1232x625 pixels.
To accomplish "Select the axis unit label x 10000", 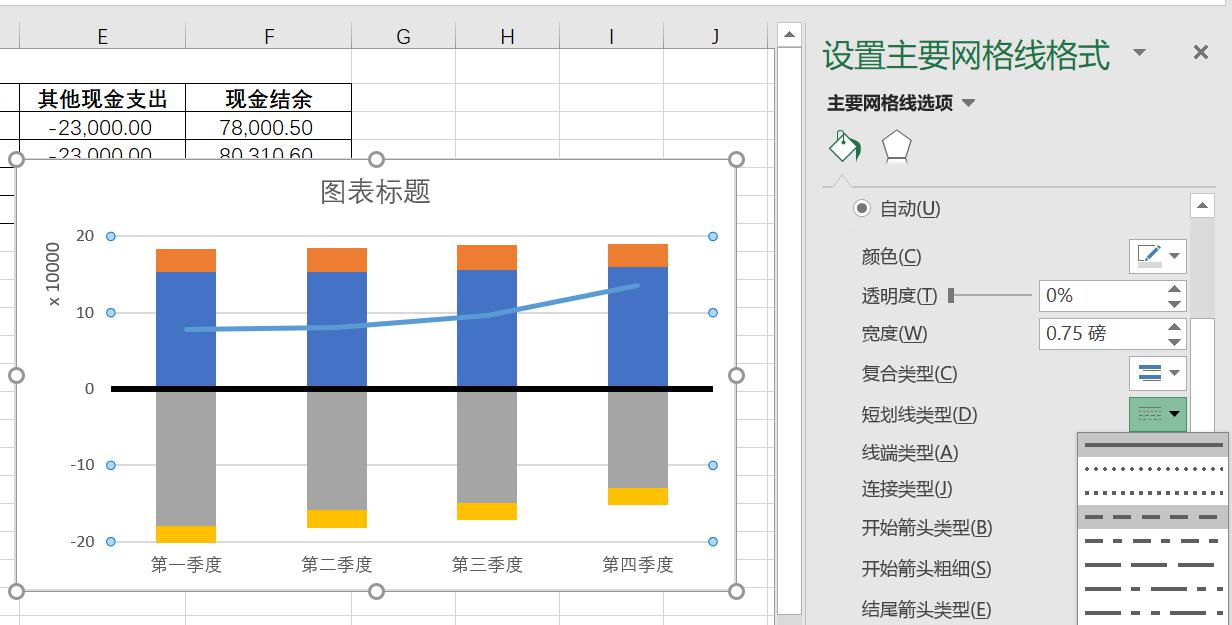I will click(x=53, y=274).
